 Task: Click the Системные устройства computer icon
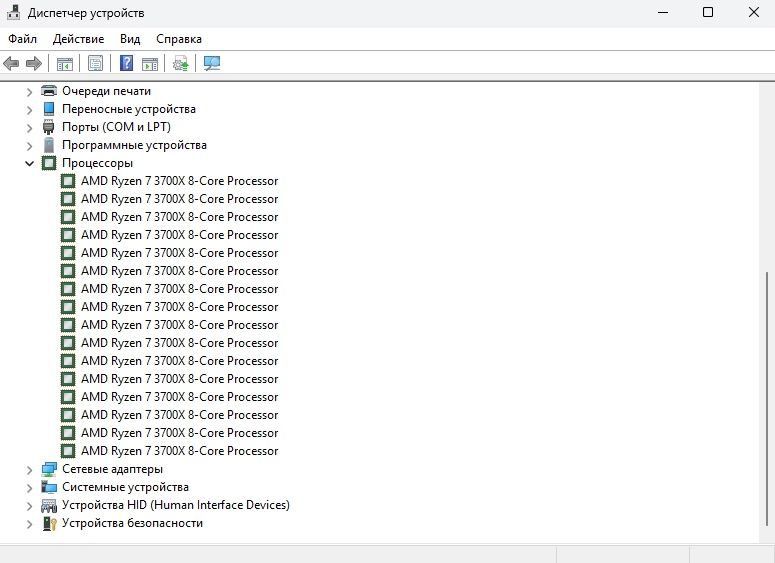(49, 487)
